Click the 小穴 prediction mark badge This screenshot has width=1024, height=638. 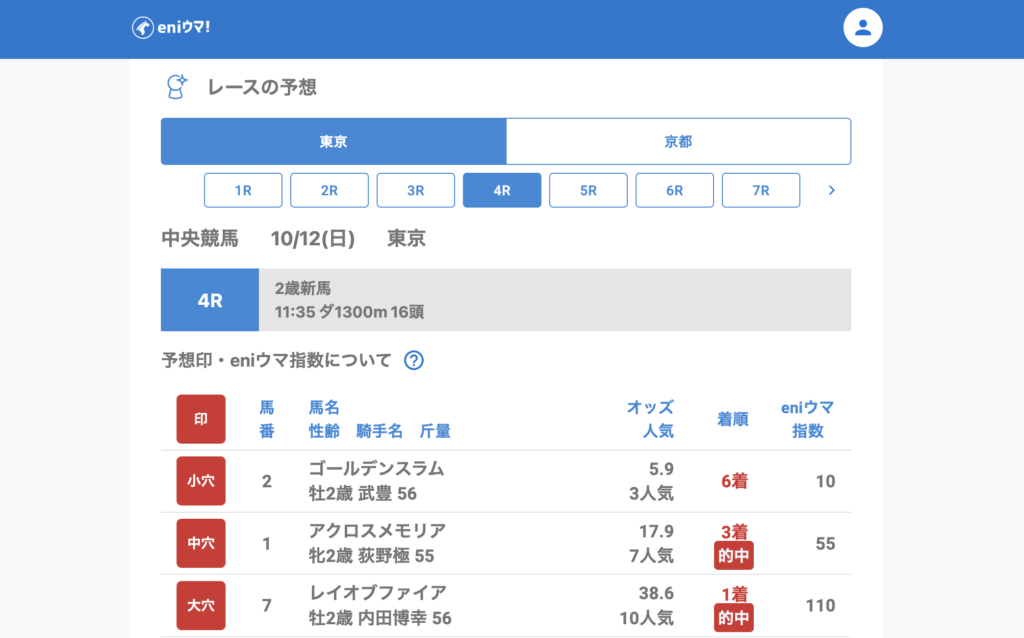[x=201, y=481]
